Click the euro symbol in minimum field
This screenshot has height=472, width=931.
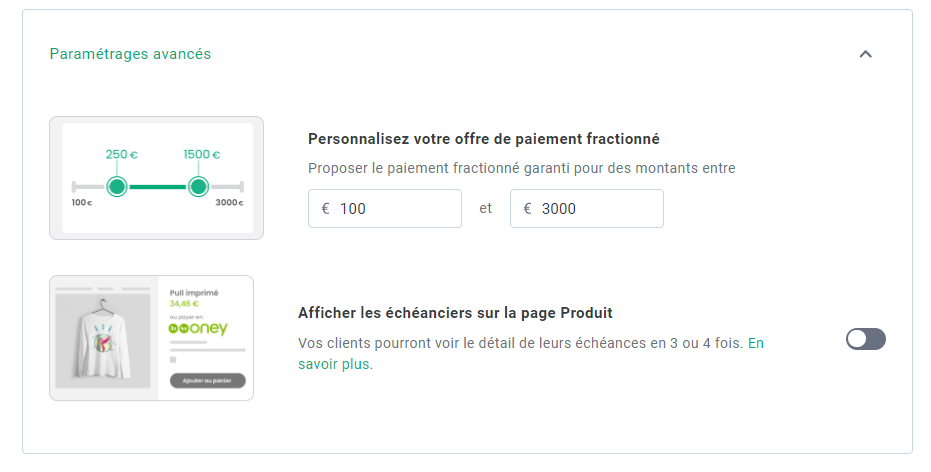(x=325, y=208)
